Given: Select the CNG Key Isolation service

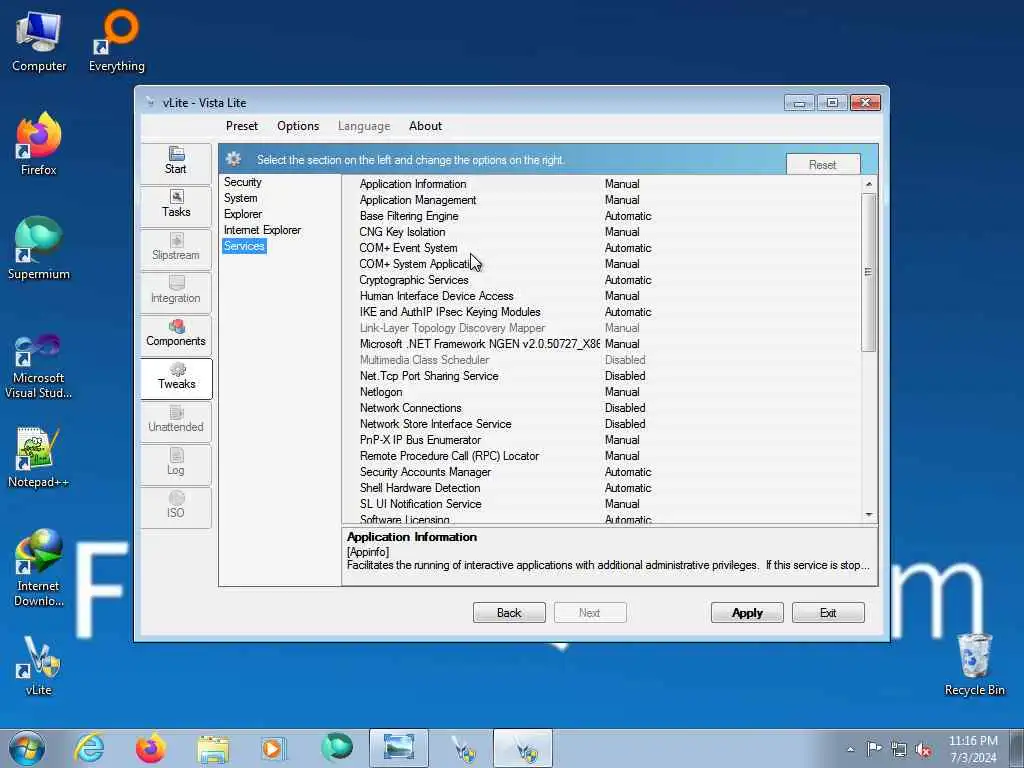Looking at the screenshot, I should pyautogui.click(x=402, y=232).
